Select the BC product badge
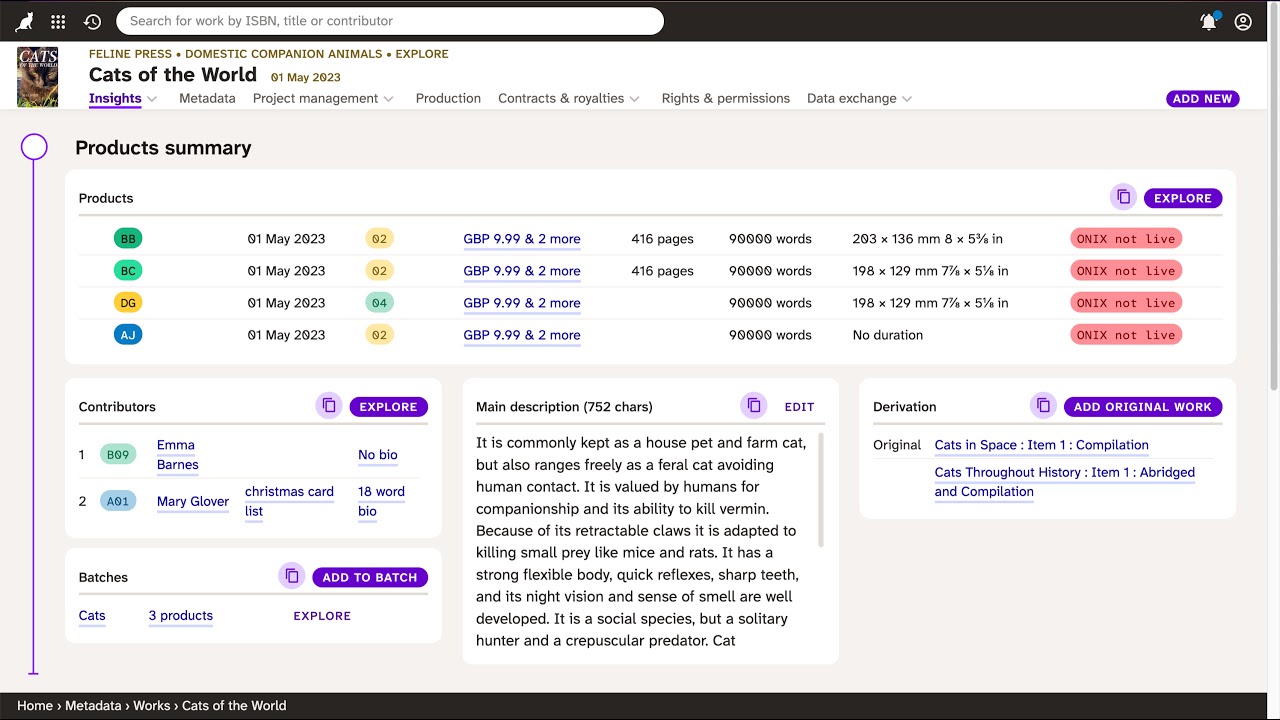The image size is (1280, 720). pyautogui.click(x=128, y=271)
